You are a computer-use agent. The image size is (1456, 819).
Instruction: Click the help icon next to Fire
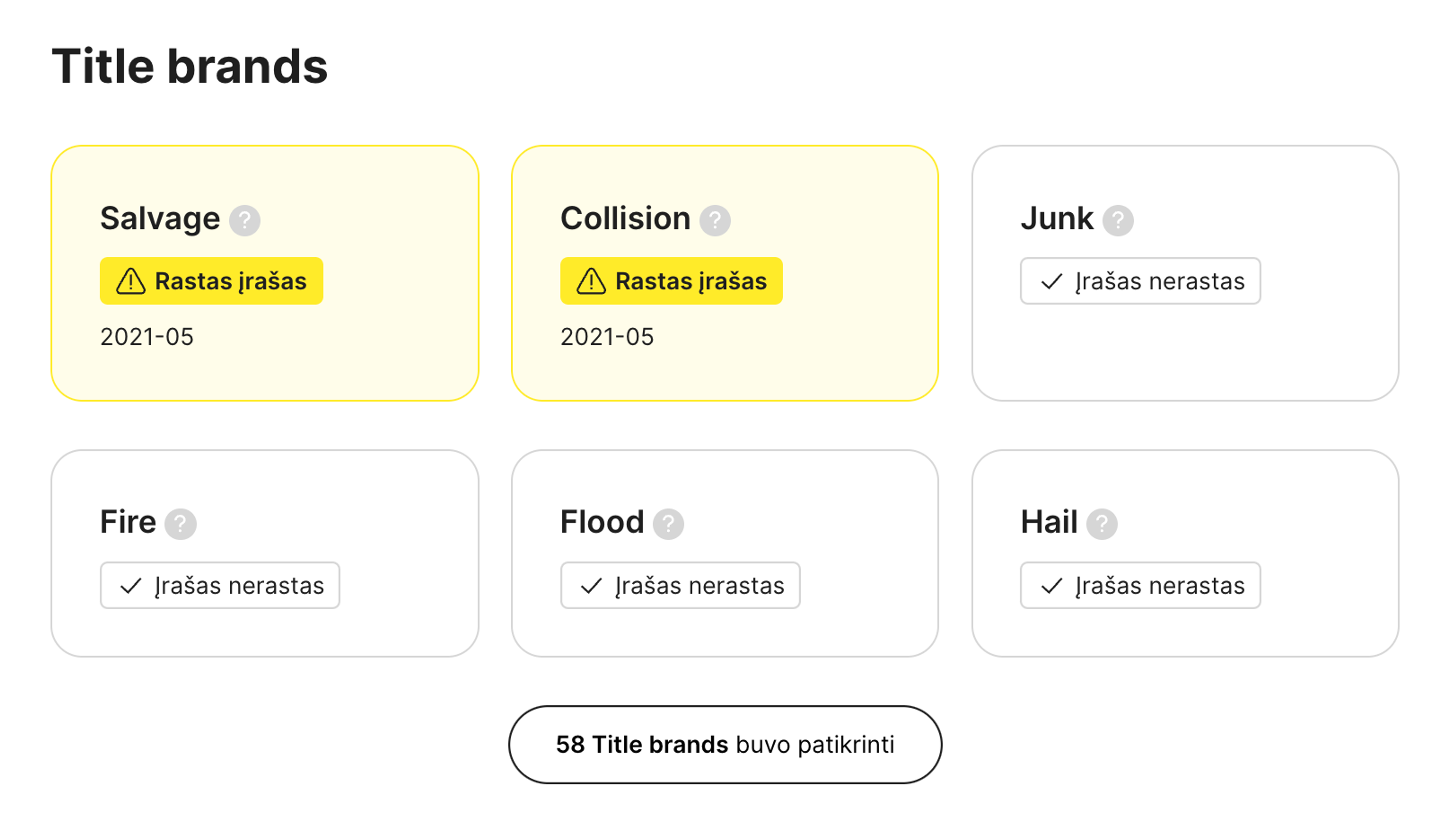coord(180,524)
